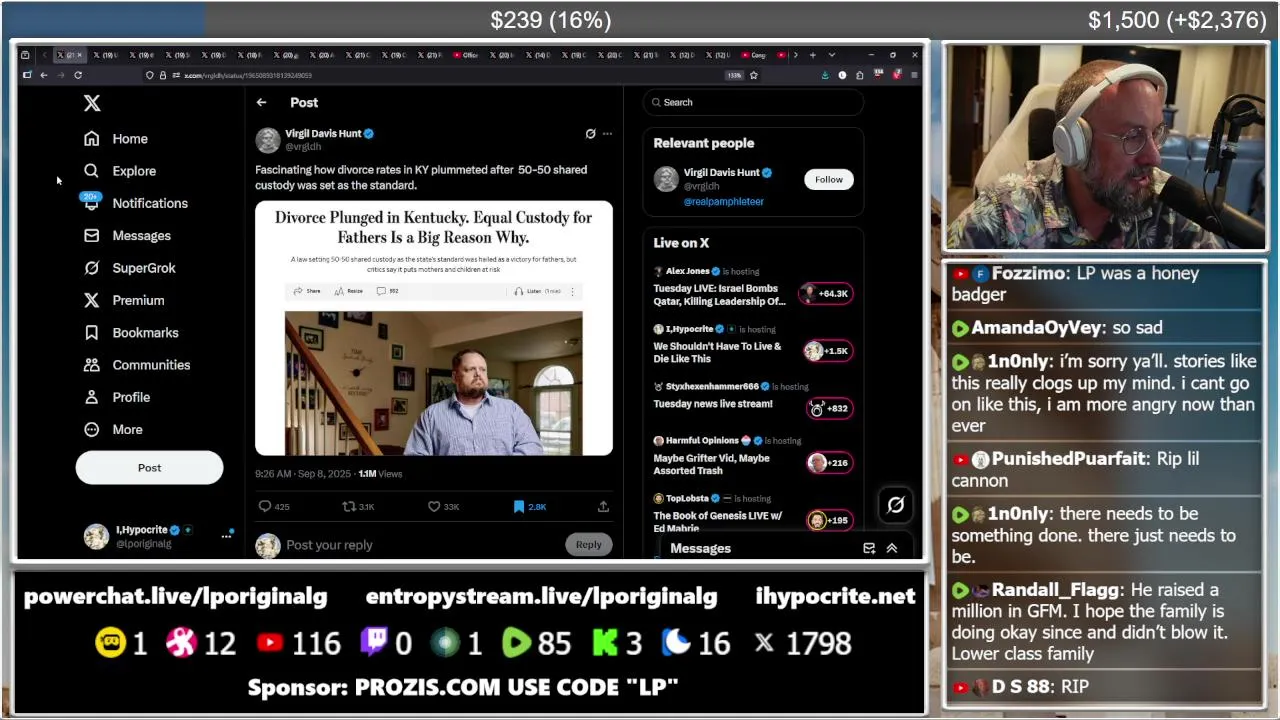
Task: Expand the Messages drawer chevrons
Action: click(x=892, y=548)
